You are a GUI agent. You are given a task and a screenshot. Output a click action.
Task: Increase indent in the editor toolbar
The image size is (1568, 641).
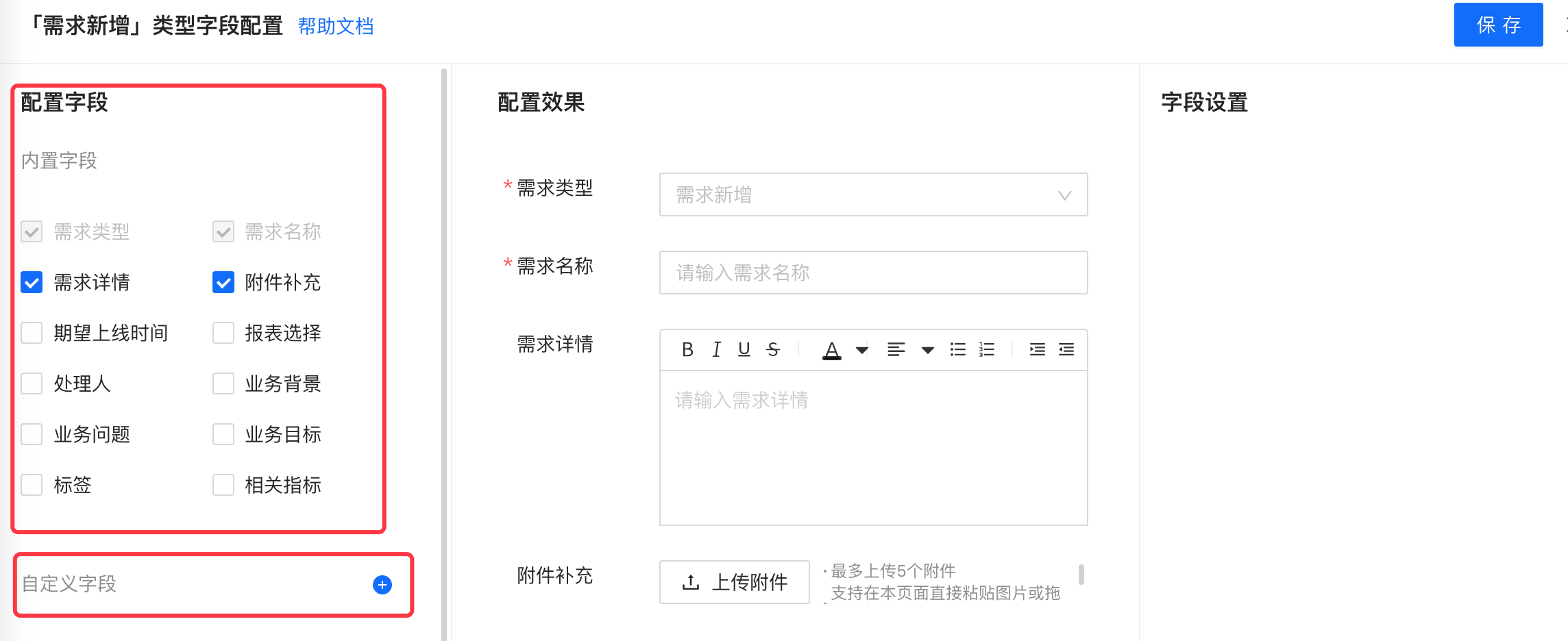click(1037, 350)
